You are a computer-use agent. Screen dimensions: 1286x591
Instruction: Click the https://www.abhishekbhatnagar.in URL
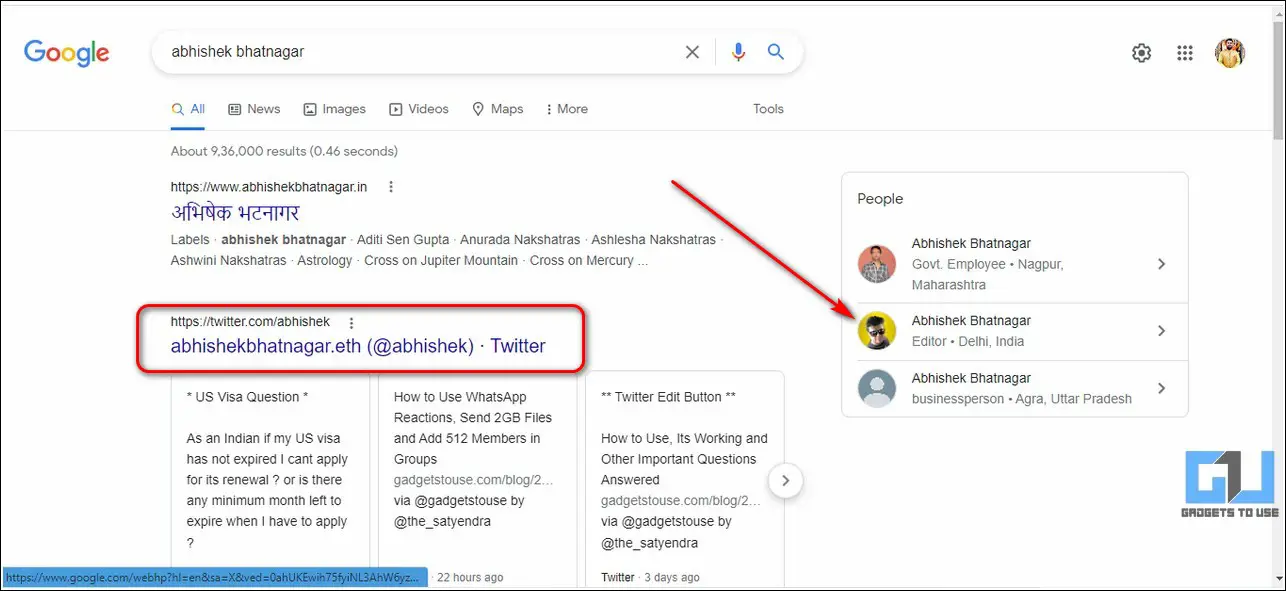tap(269, 187)
